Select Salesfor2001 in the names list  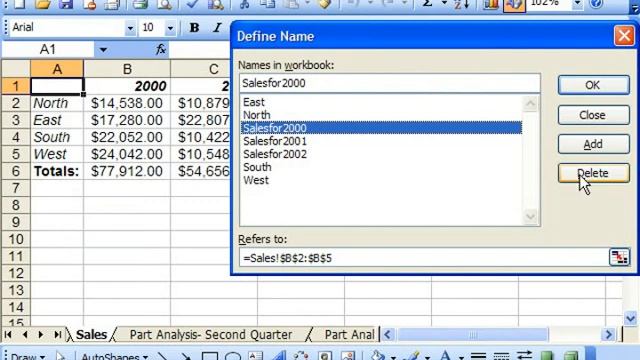tap(275, 141)
